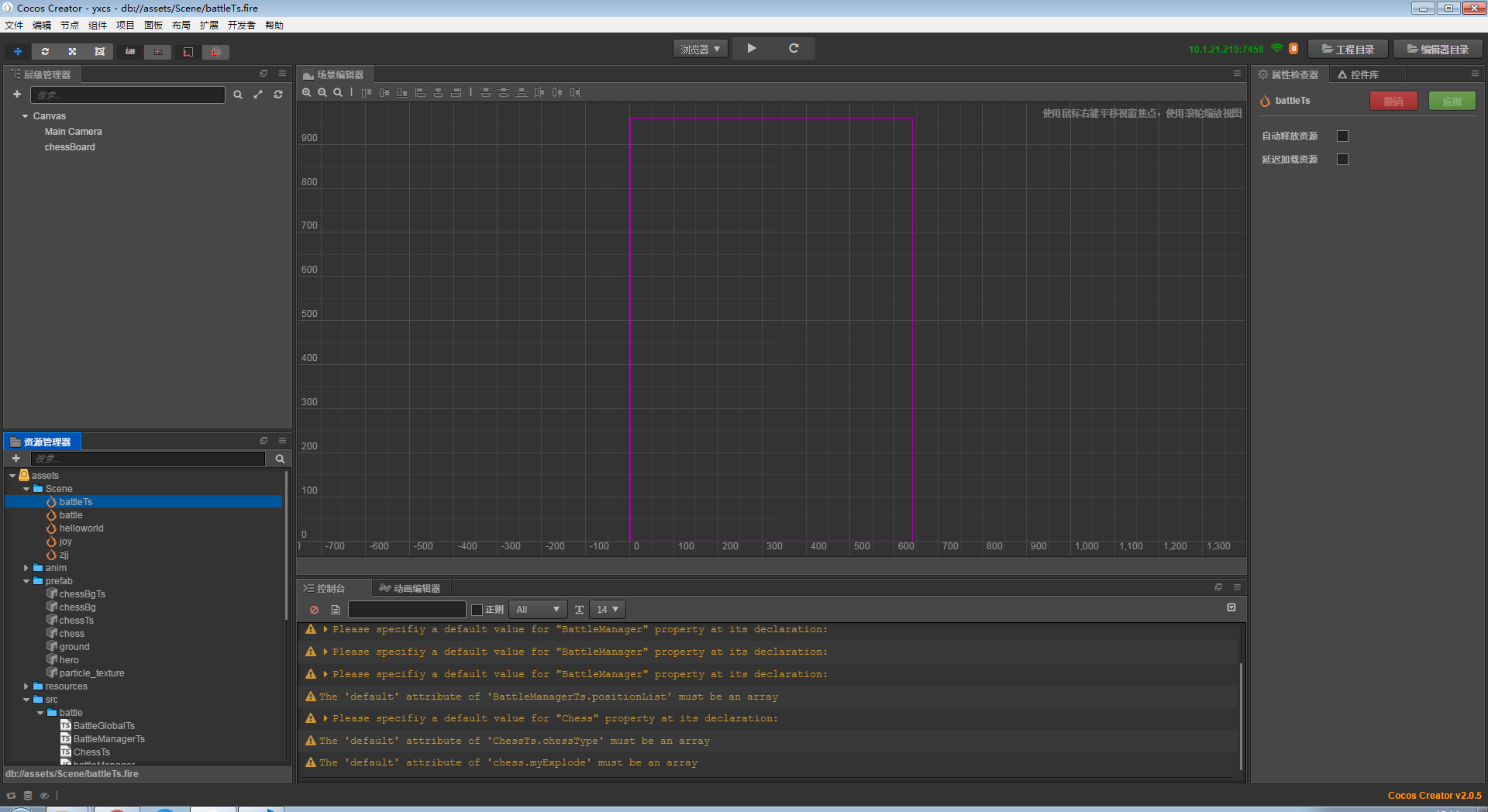
Task: Open the 节点 Node menu
Action: click(70, 26)
